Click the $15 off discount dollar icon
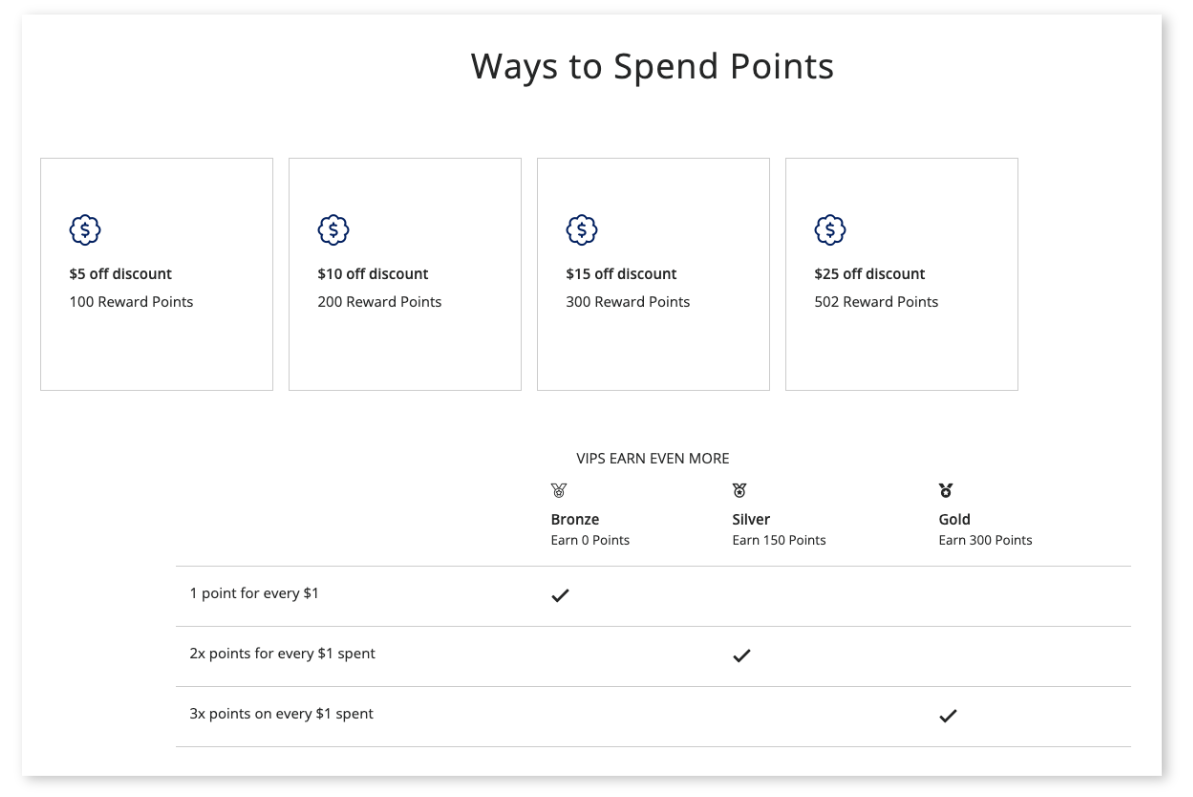The image size is (1193, 797). point(581,230)
